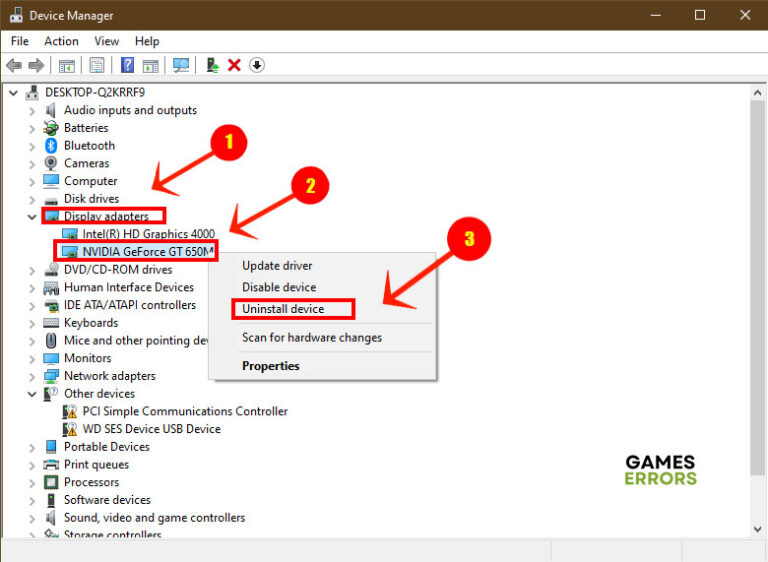
Task: Select Update driver in context menu
Action: point(277,266)
